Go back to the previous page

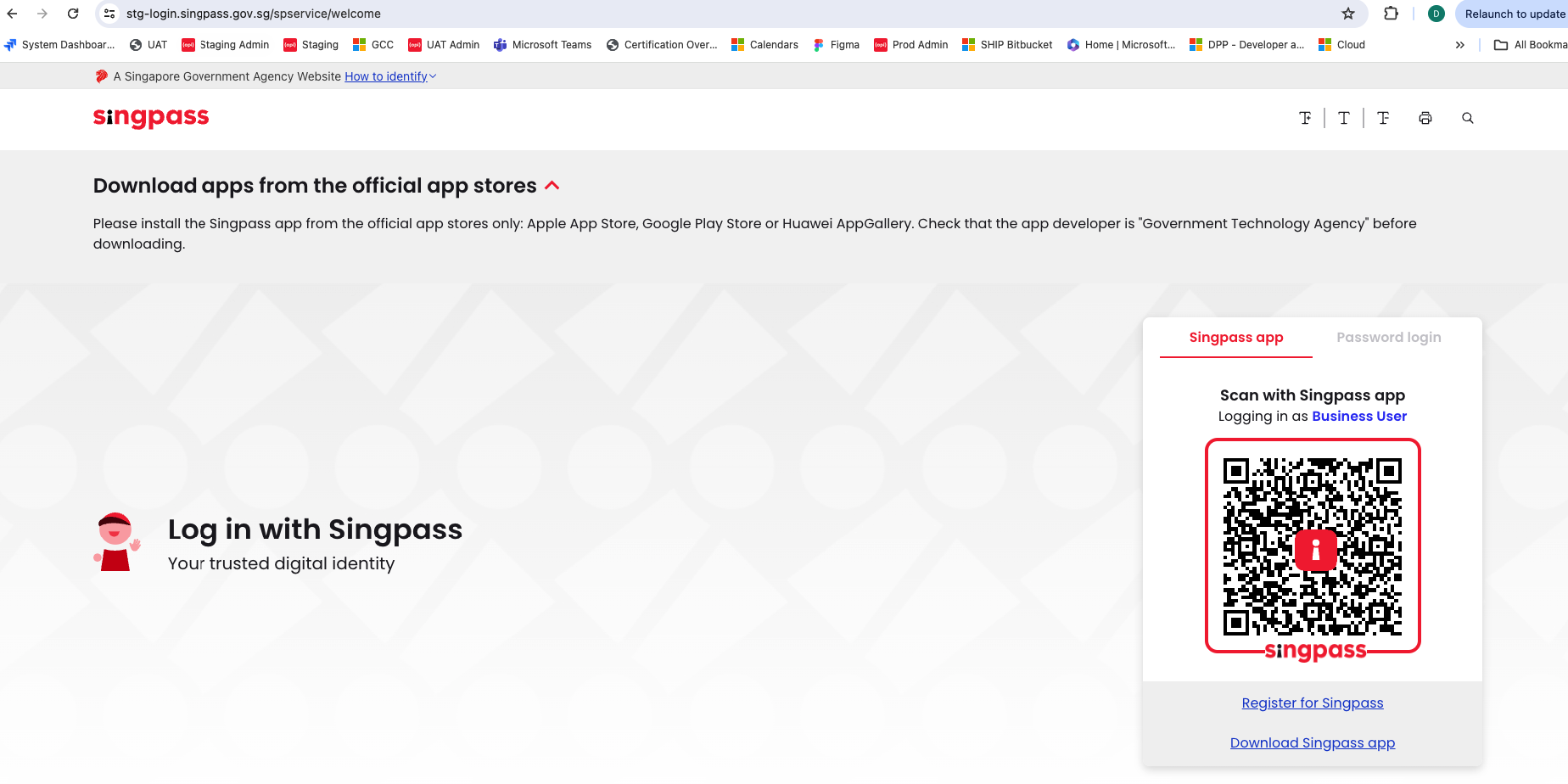12,14
